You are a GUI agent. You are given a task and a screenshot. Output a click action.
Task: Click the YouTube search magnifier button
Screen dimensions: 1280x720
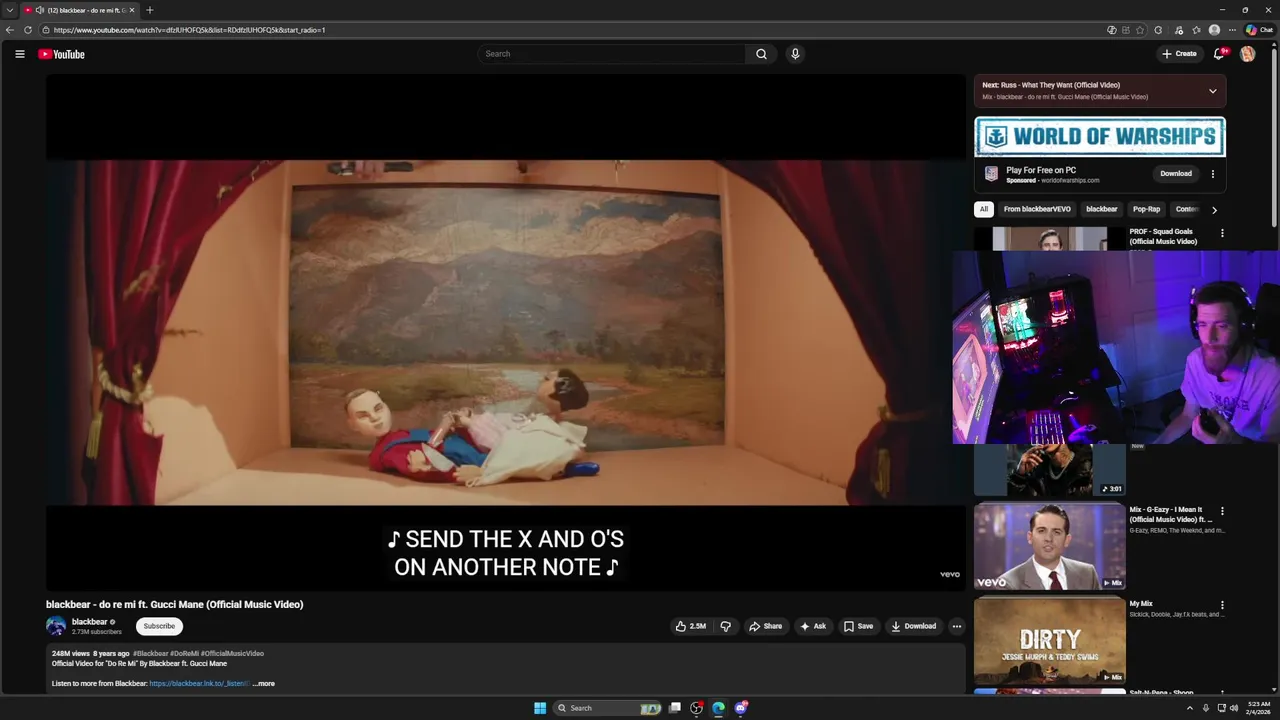click(x=761, y=54)
